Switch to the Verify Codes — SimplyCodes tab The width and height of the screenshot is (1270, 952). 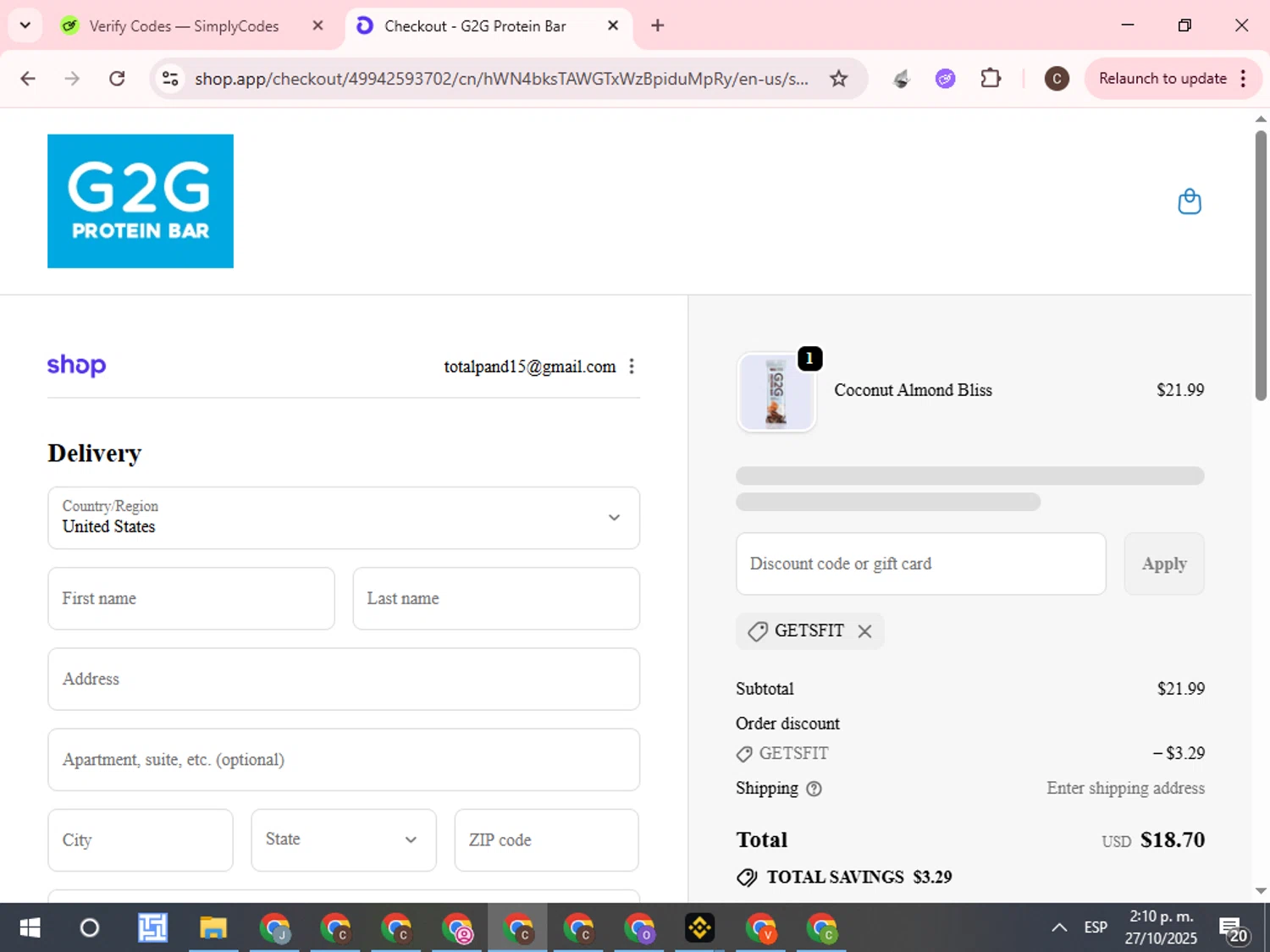point(185,26)
